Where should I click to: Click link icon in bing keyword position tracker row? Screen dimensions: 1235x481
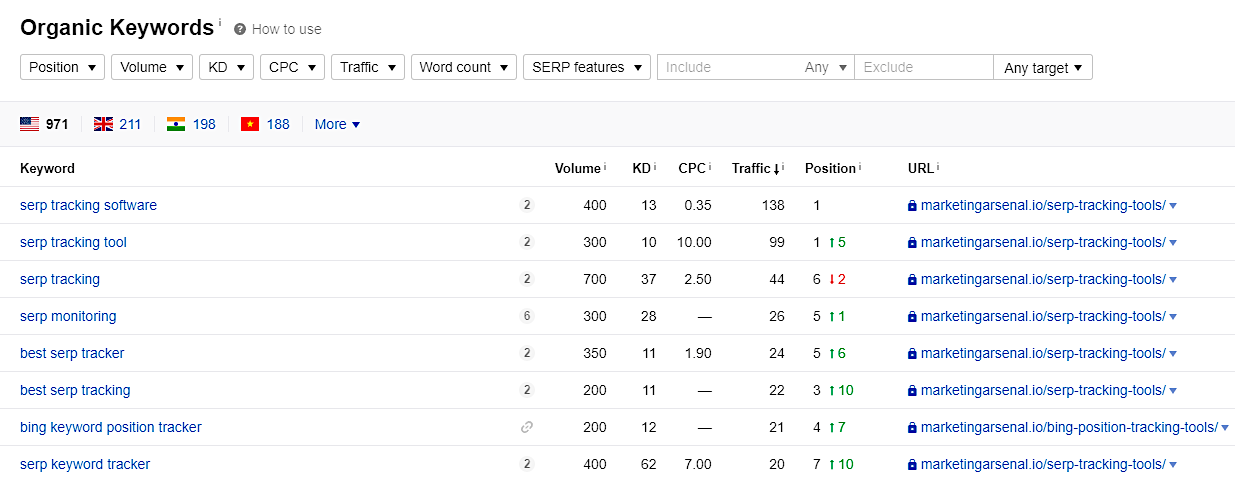[x=527, y=427]
